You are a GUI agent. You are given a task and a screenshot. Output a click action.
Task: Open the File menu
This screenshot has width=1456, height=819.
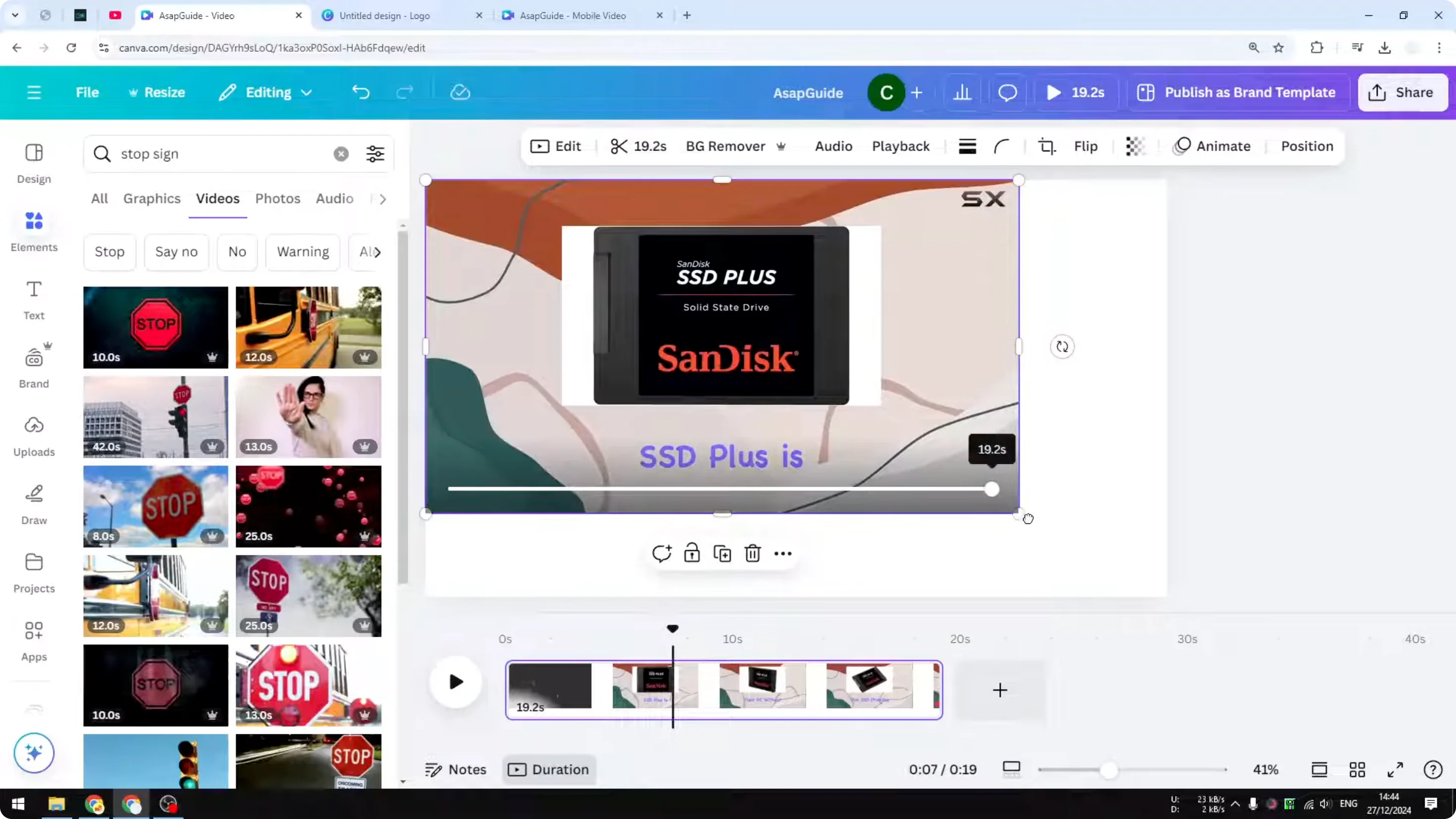(x=87, y=92)
